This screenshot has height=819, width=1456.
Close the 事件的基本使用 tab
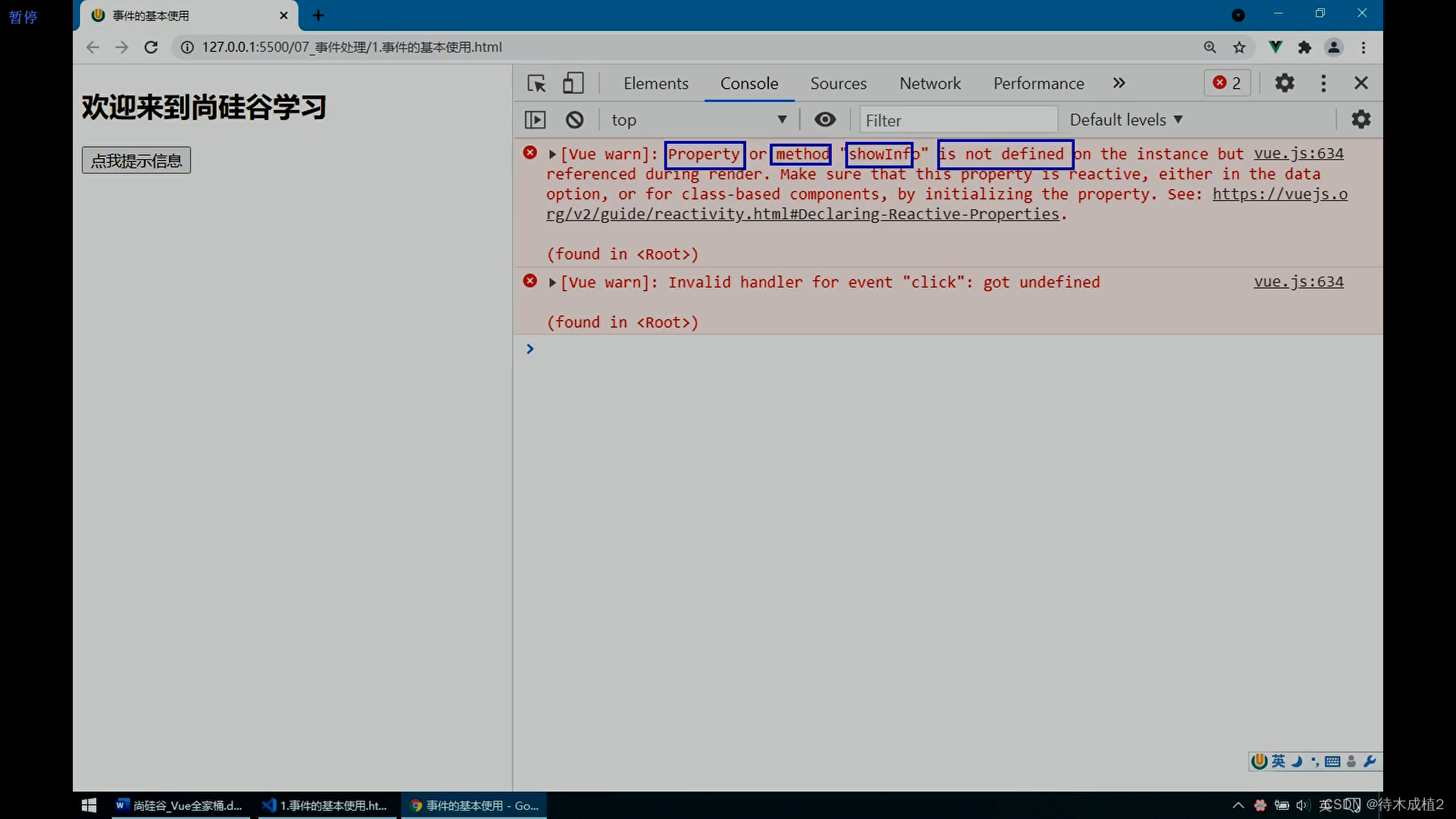coord(284,15)
